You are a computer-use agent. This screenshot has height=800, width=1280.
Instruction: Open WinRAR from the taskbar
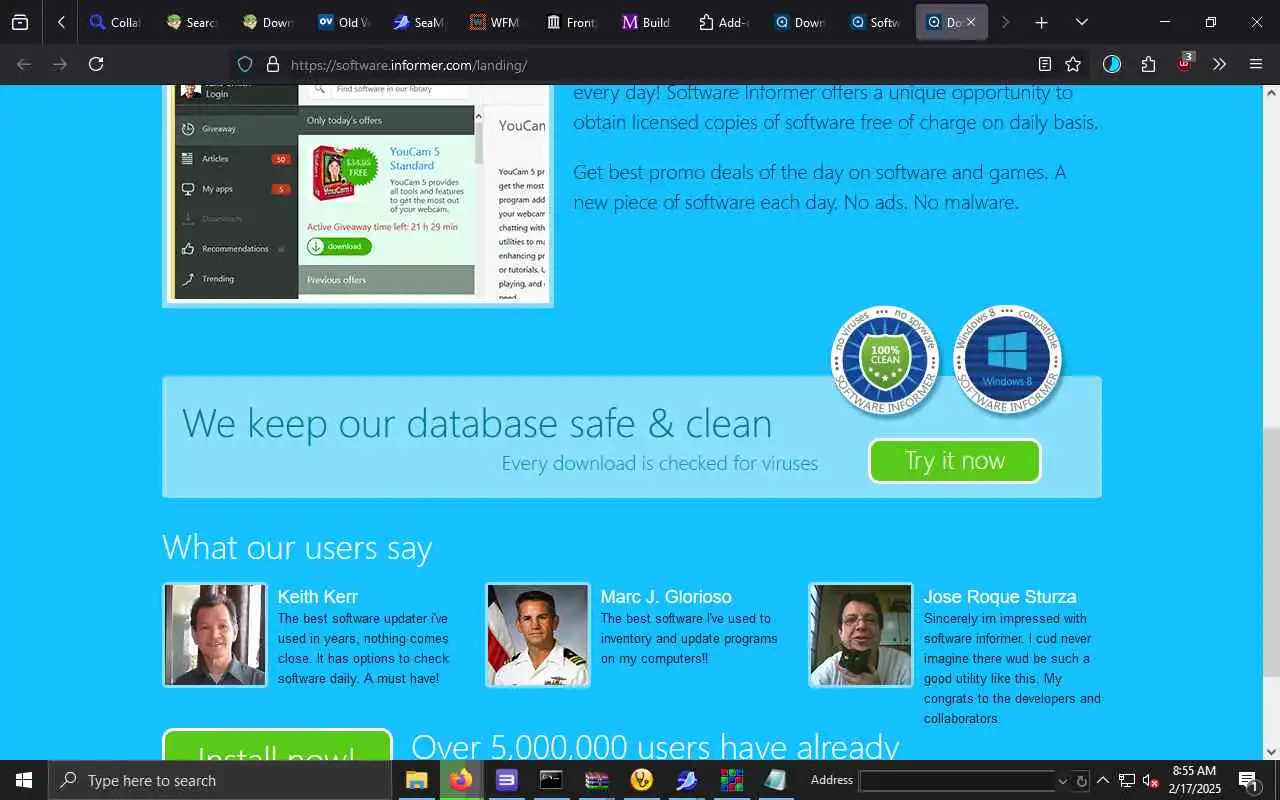[597, 780]
